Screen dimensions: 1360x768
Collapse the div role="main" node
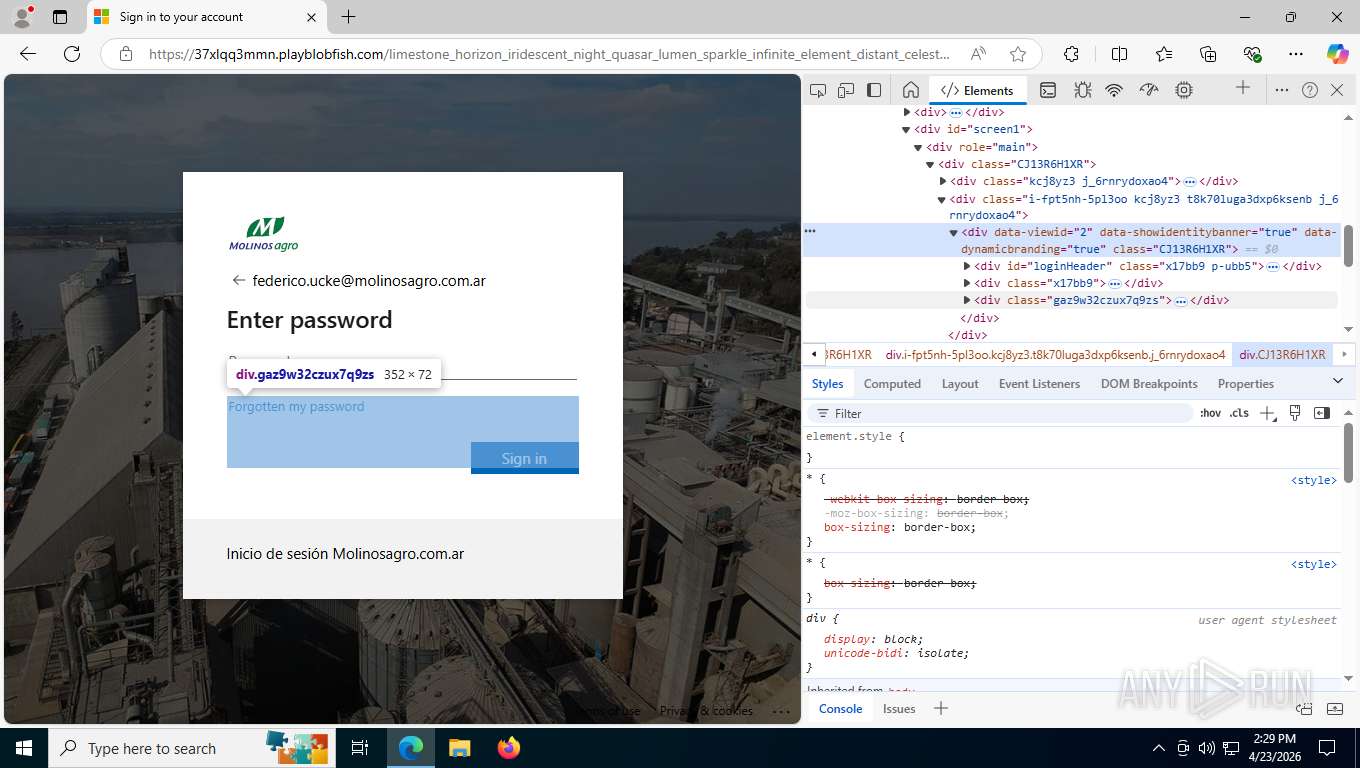(x=918, y=147)
